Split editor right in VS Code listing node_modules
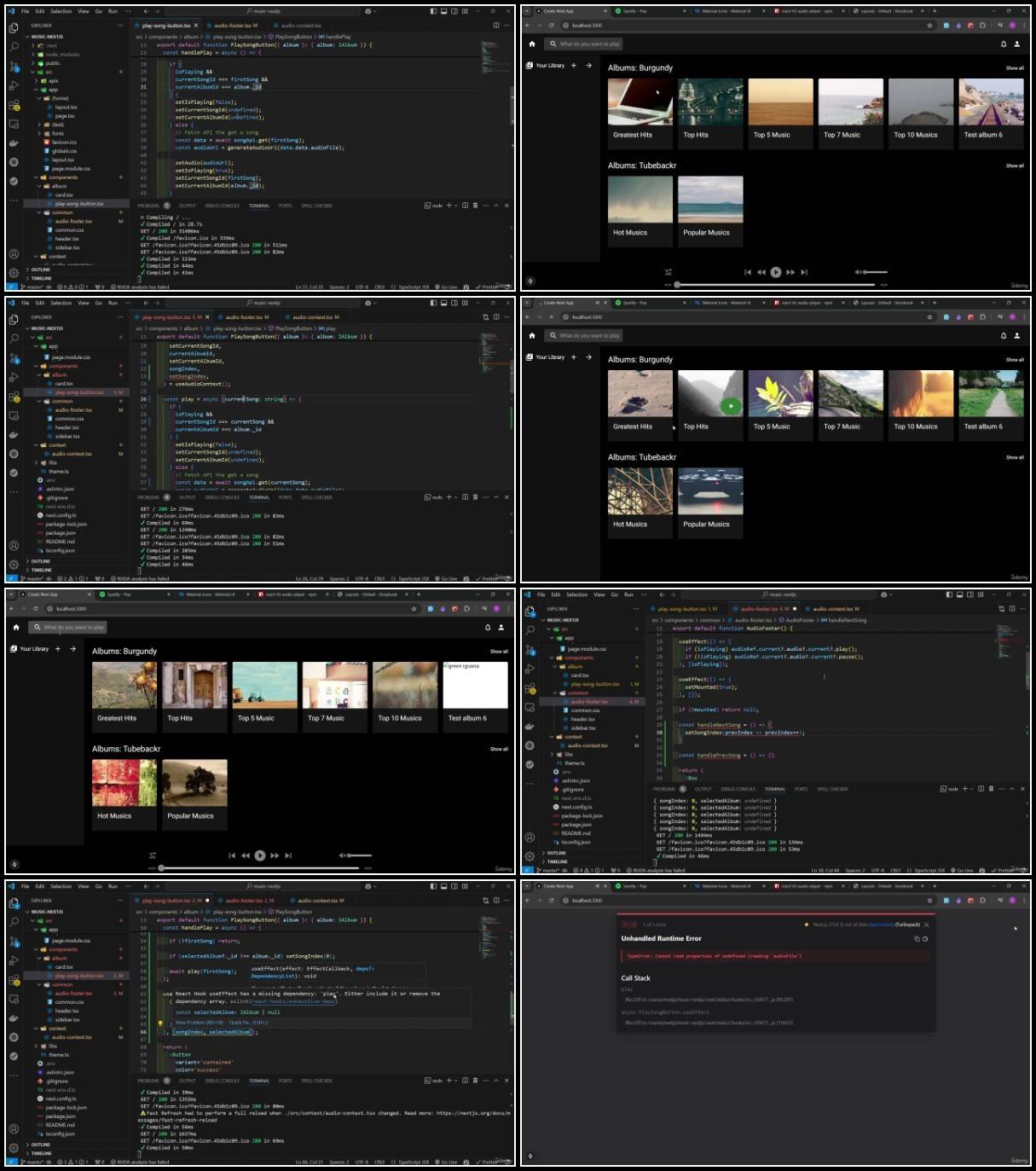This screenshot has width=1036, height=1171. (496, 26)
